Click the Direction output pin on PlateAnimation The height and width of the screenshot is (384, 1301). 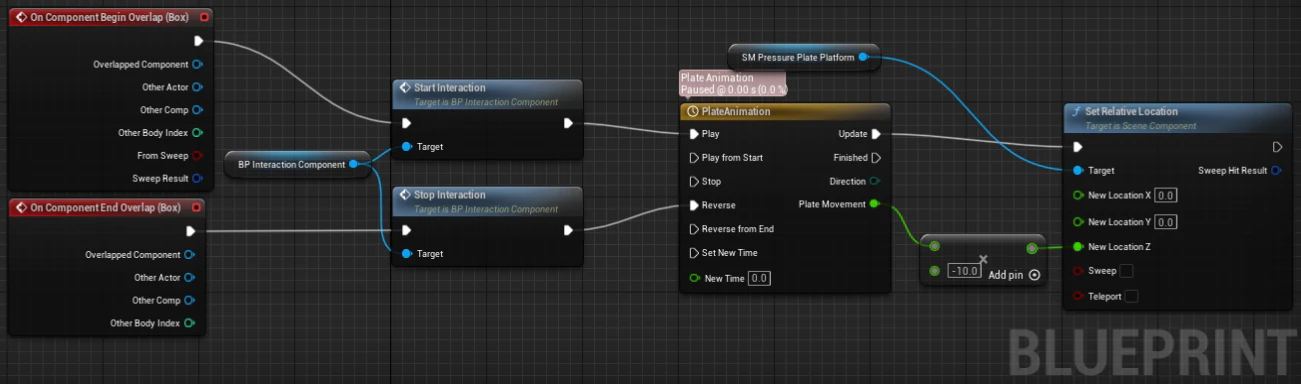tap(876, 181)
